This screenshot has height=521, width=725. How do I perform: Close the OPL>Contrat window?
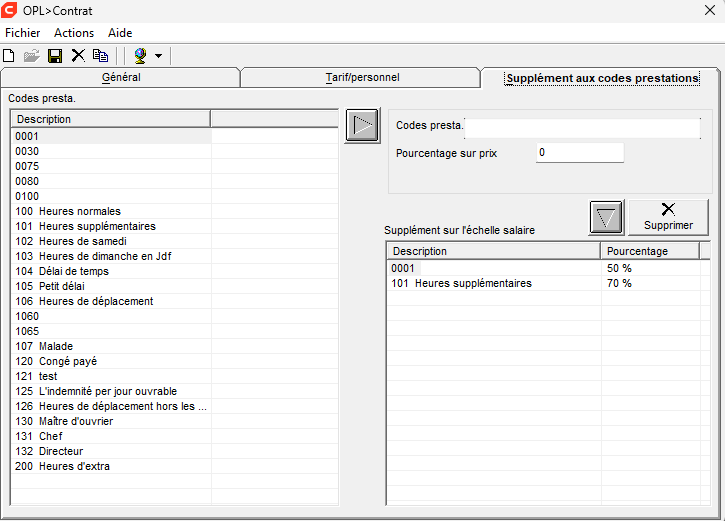tap(710, 10)
